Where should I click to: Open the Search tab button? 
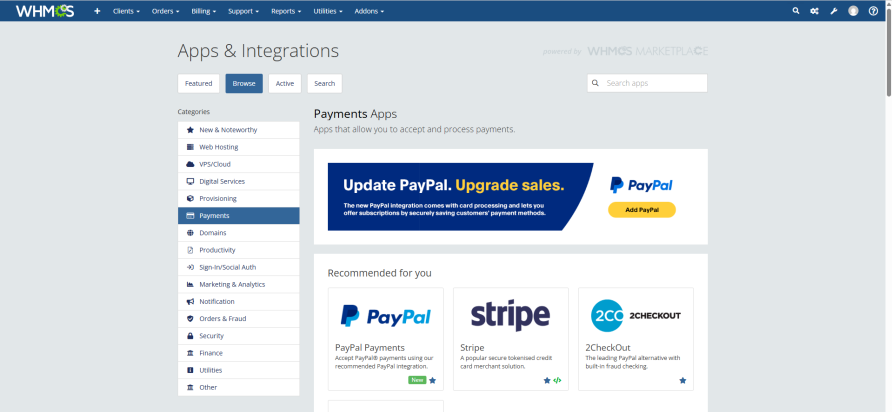point(324,83)
